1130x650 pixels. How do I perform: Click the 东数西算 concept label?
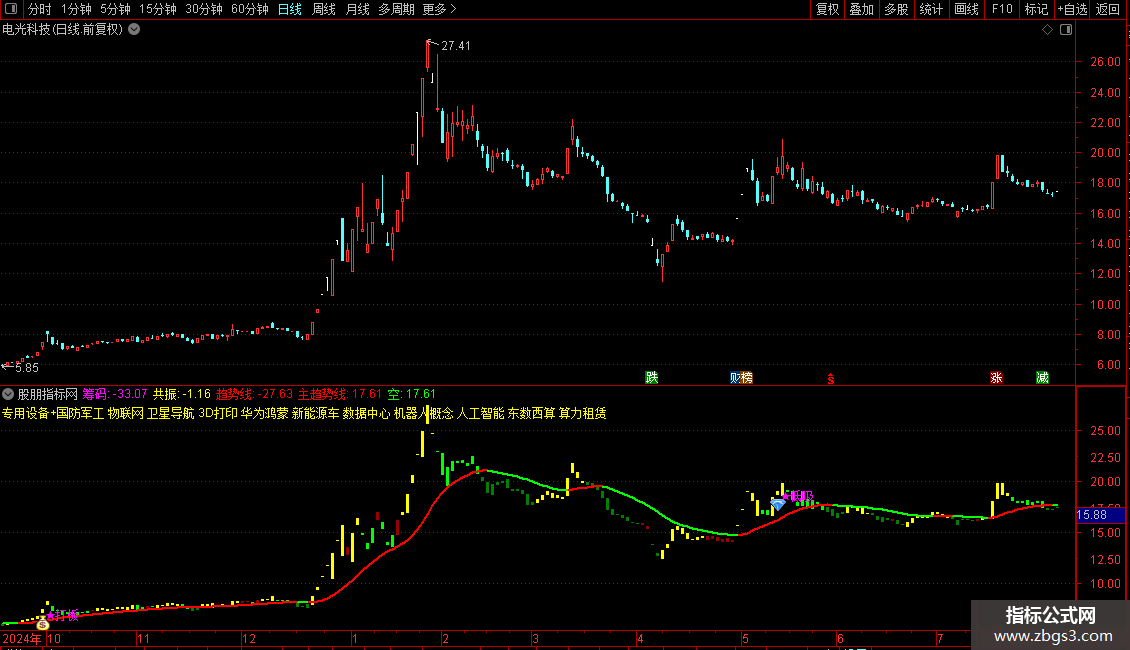[531, 414]
